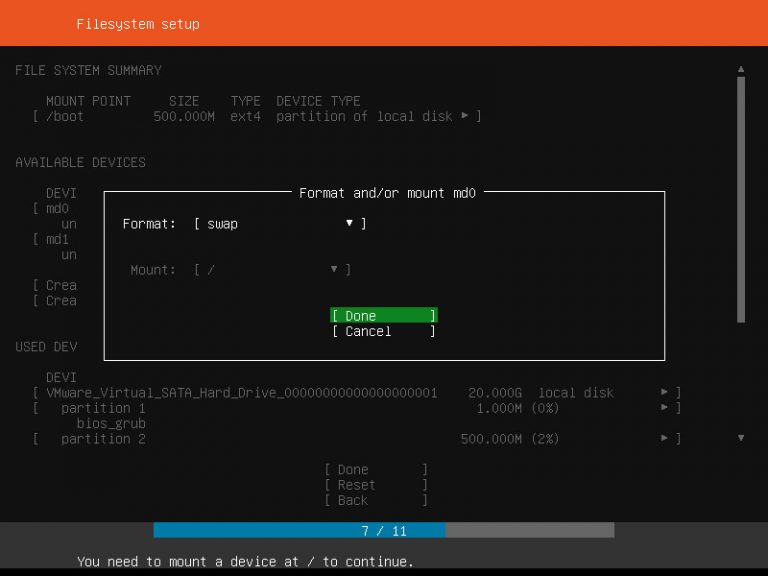Select the /boot mount point row
The height and width of the screenshot is (576, 768).
[x=257, y=117]
